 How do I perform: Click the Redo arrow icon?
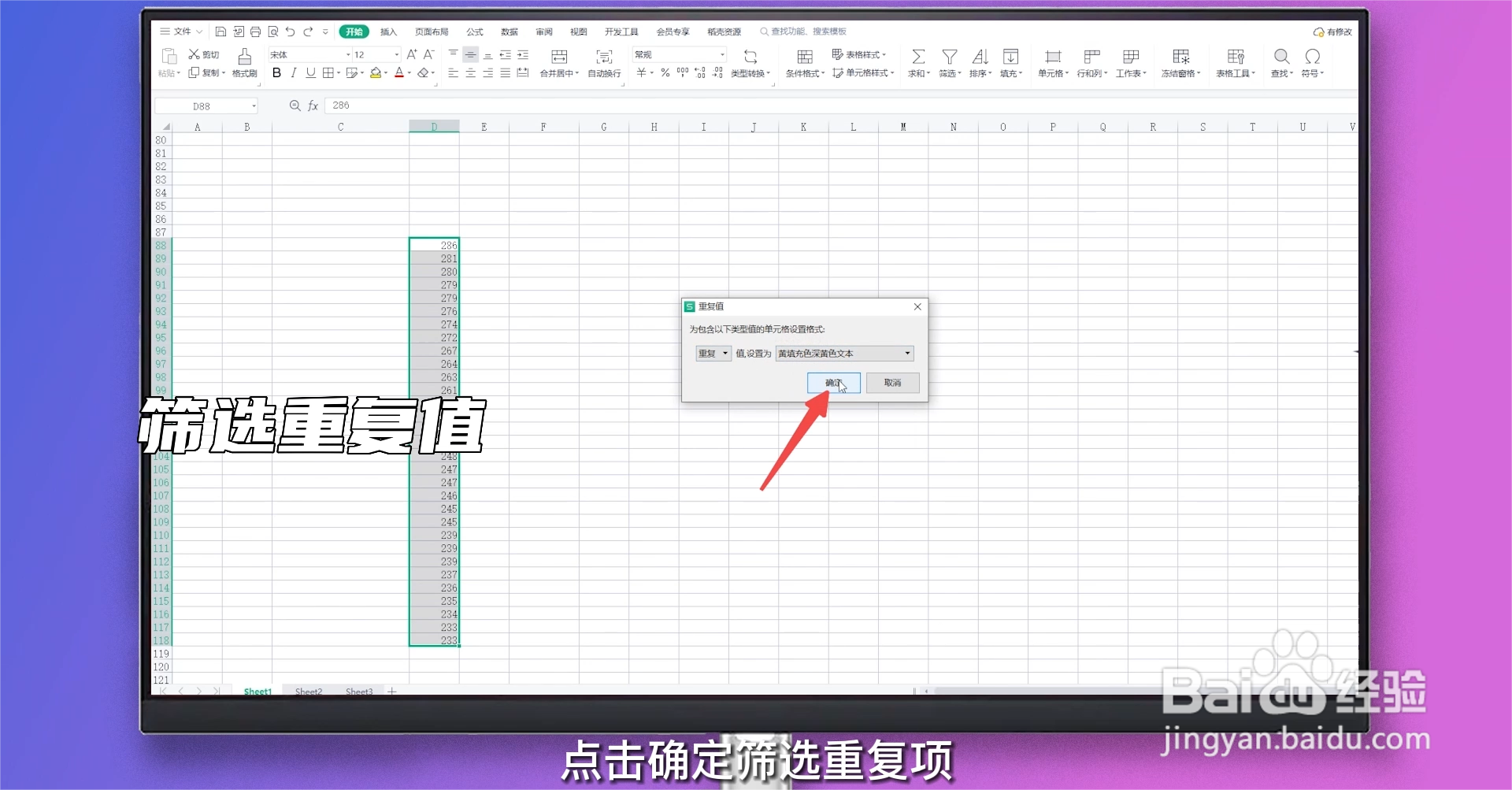coord(308,32)
